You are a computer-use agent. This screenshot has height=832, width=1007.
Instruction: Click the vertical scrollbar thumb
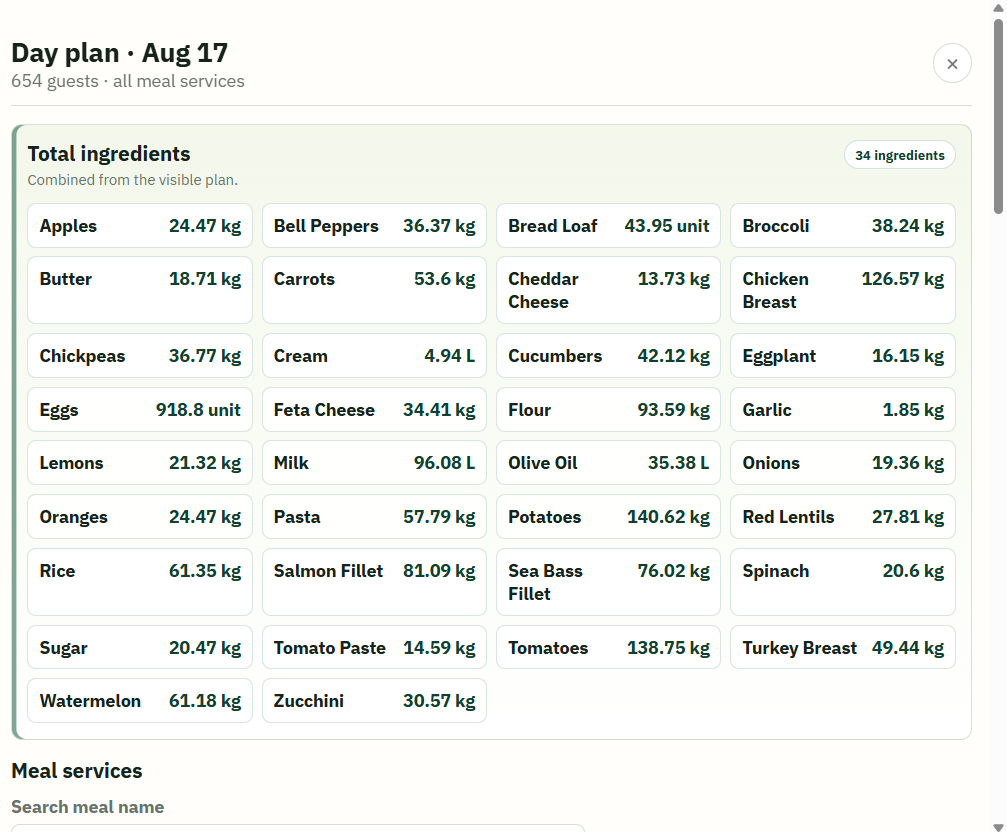[x=998, y=116]
